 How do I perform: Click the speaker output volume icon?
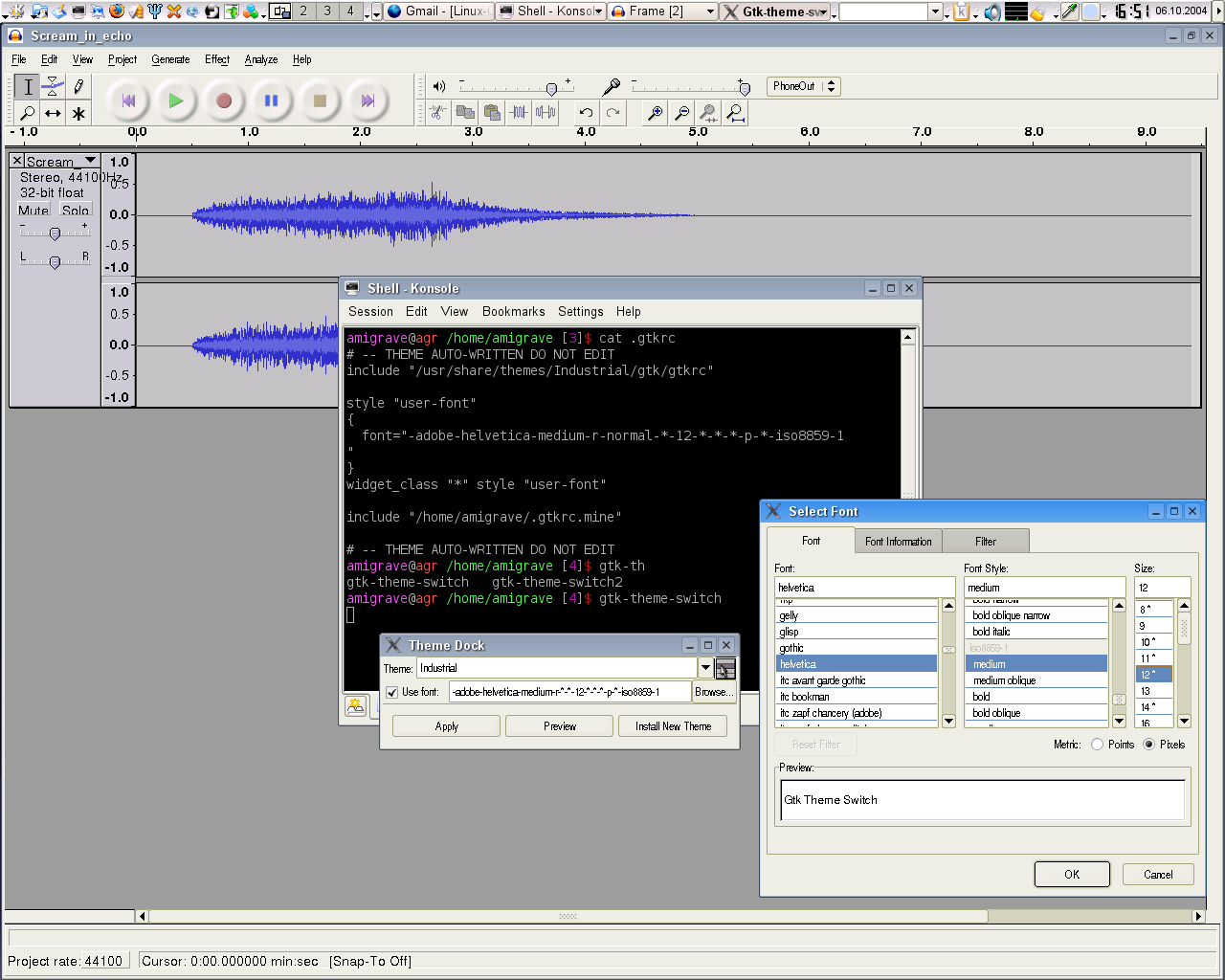point(439,86)
